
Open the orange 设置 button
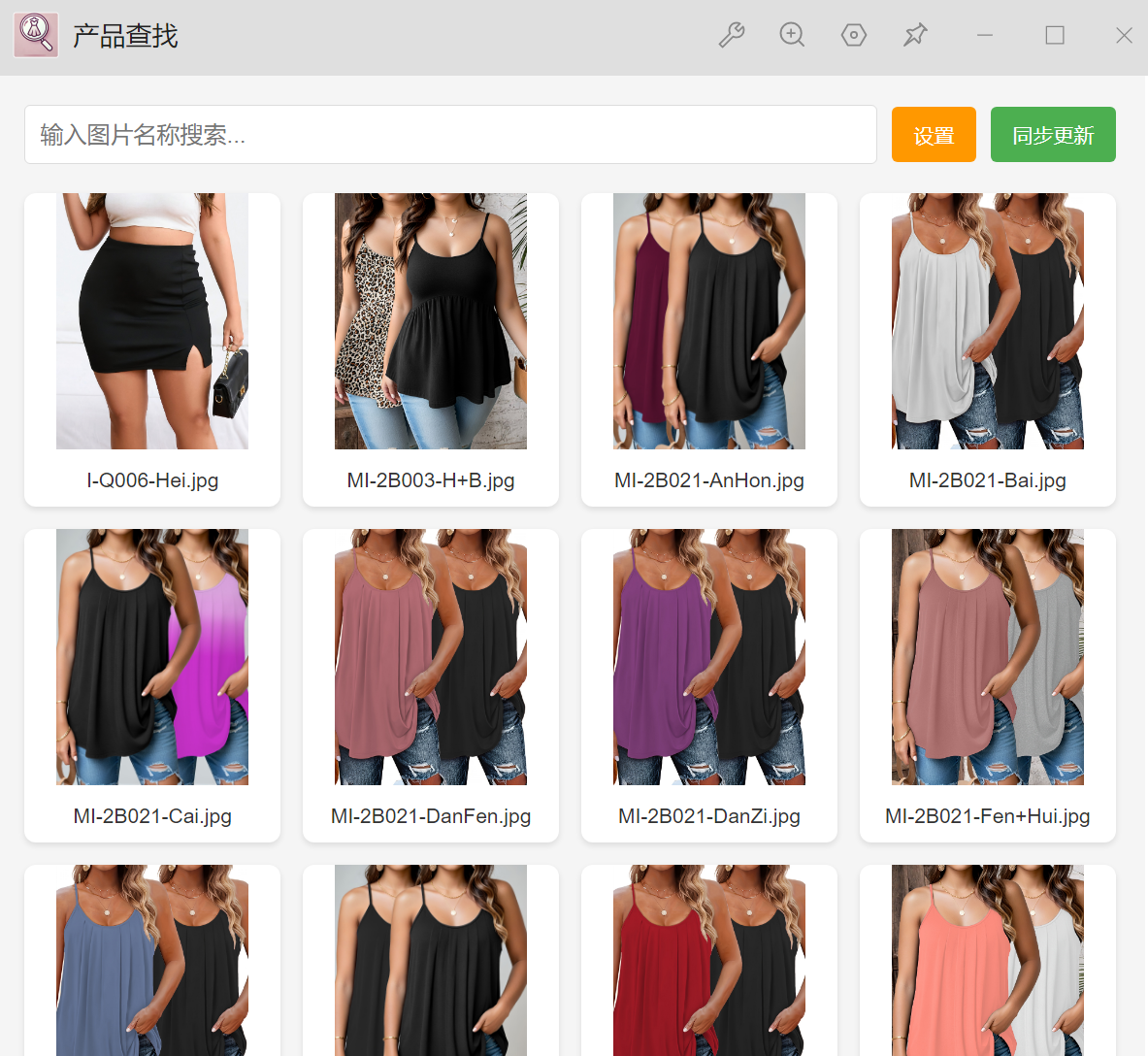pos(934,135)
